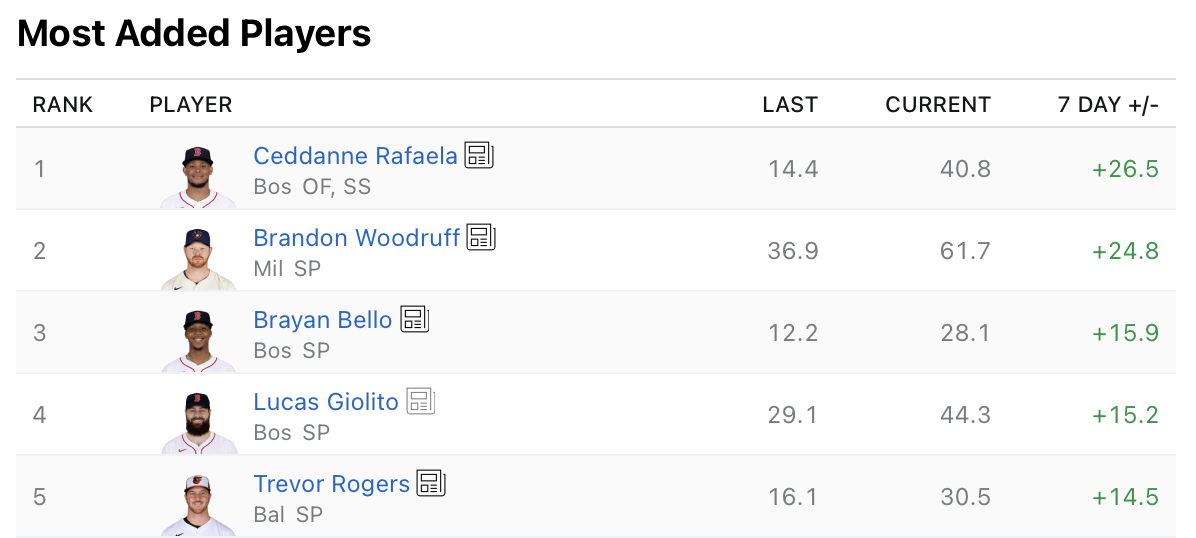Open Brayan Bello news icon

414,319
